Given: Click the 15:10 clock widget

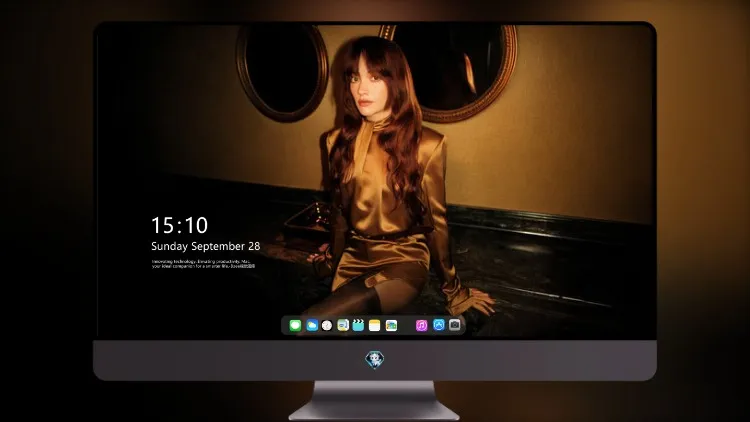Looking at the screenshot, I should 180,225.
